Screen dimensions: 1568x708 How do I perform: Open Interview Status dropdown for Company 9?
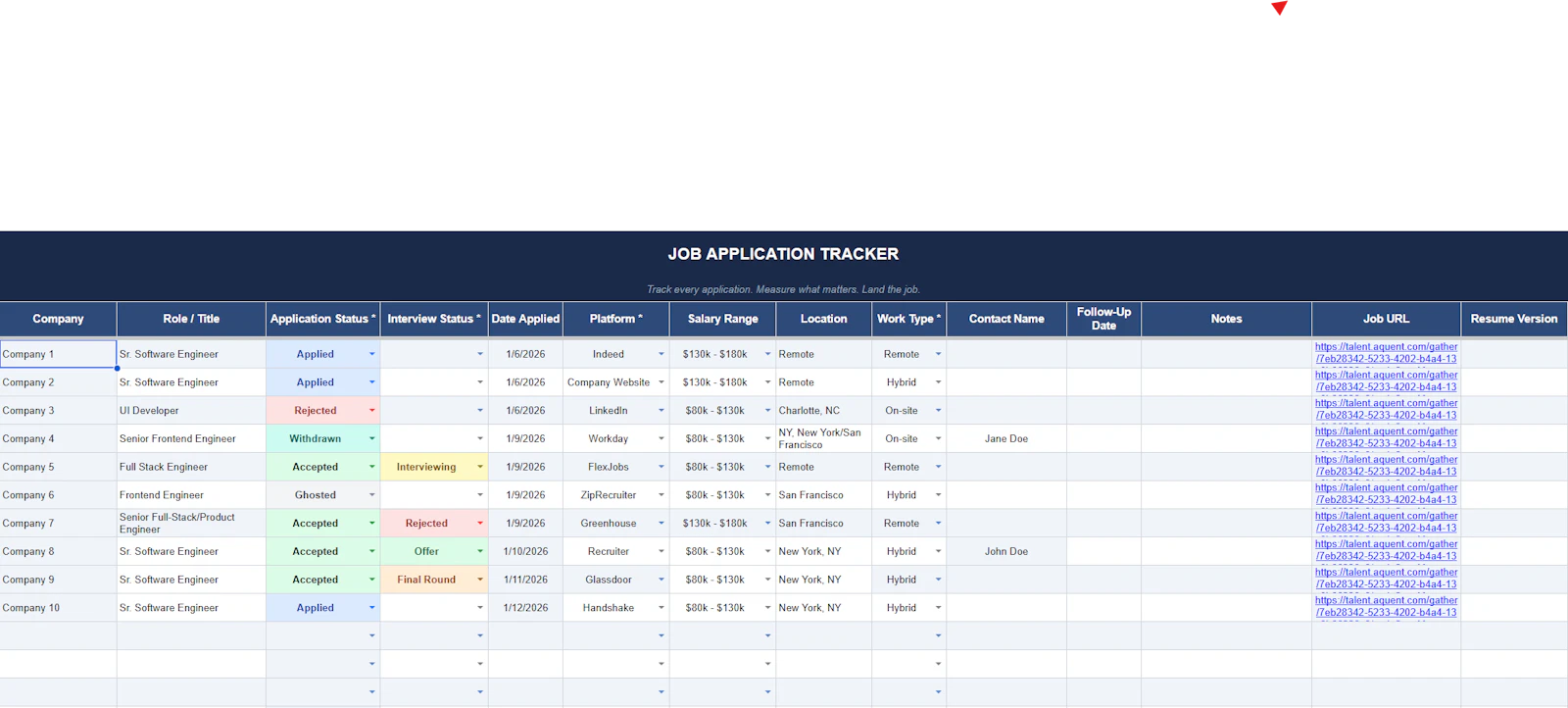480,581
